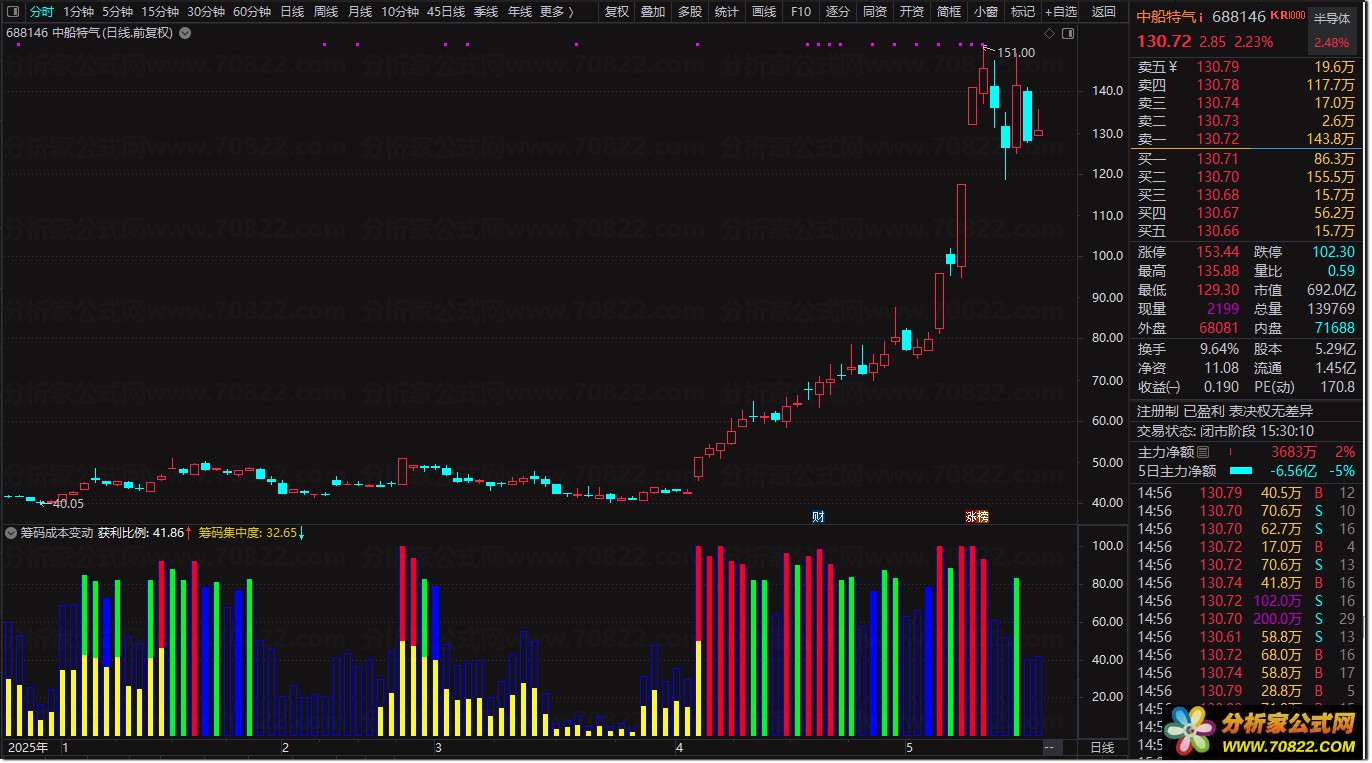Click the 返回 back button
The height and width of the screenshot is (763, 1372).
(x=1104, y=12)
